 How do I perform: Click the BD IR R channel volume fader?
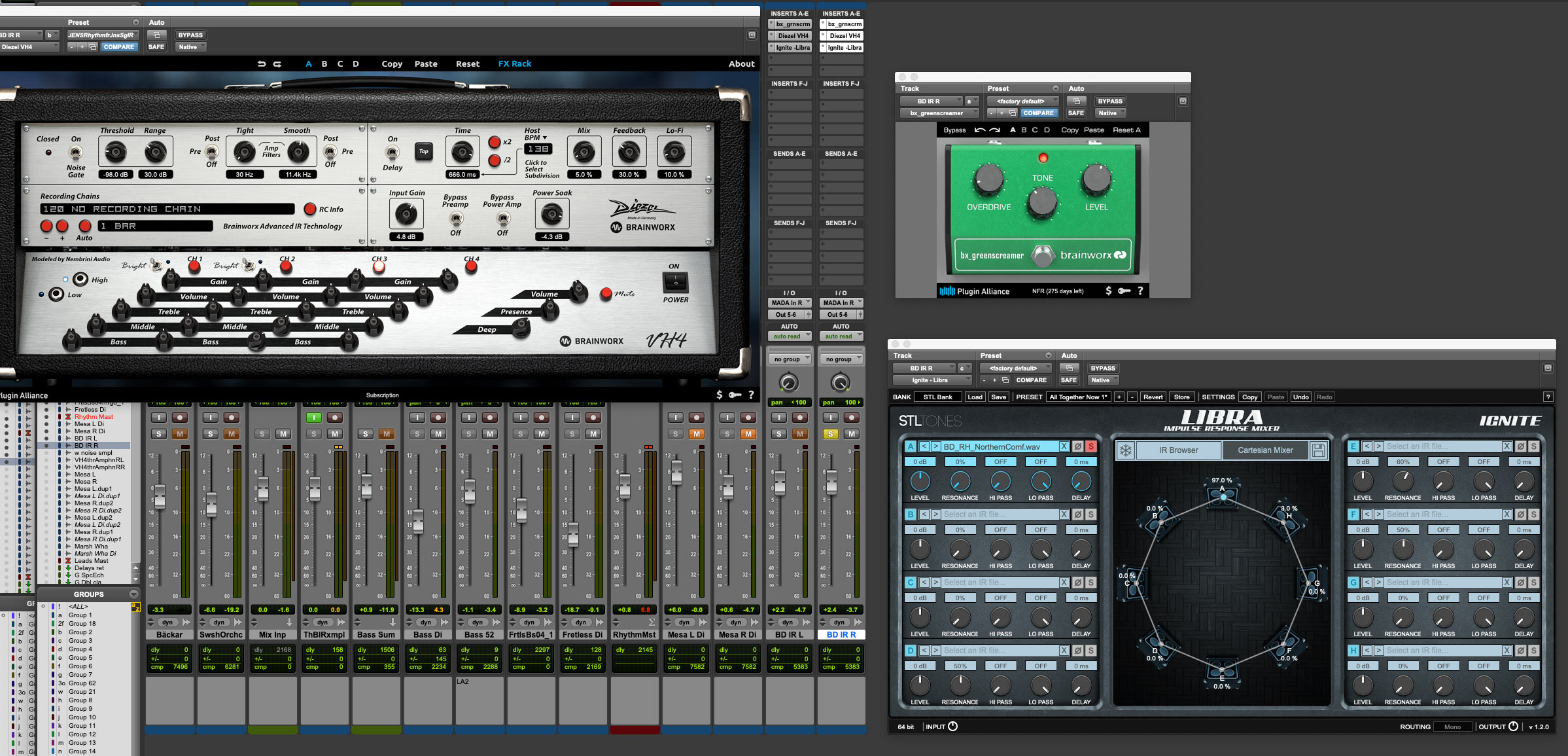831,483
